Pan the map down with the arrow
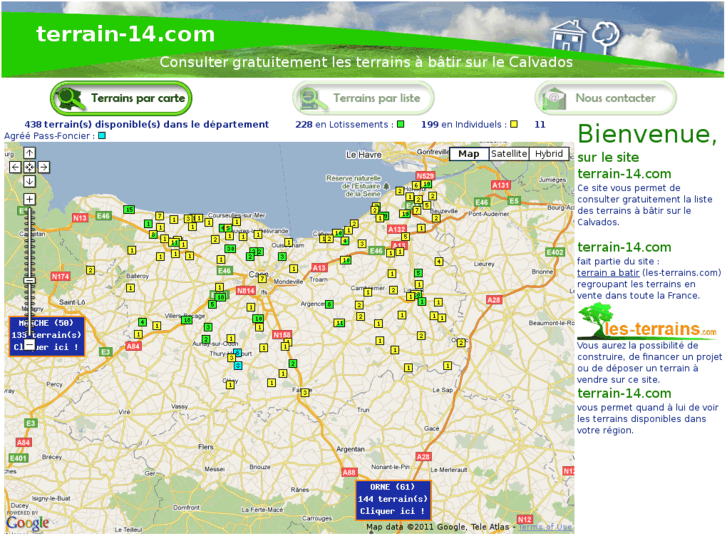 point(29,181)
